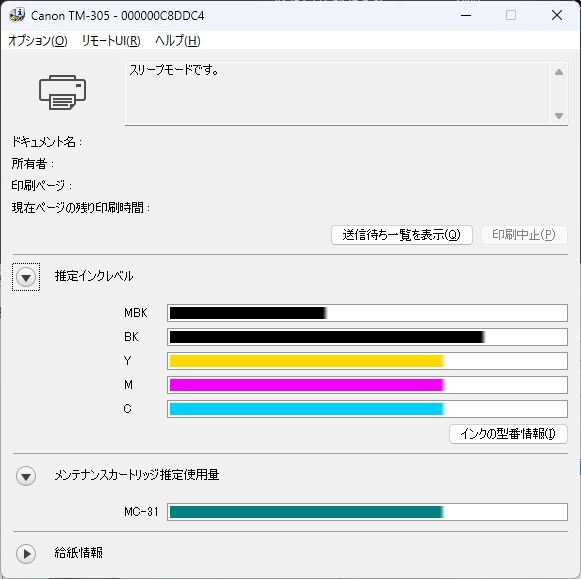581x579 pixels.
Task: Click the 印刷中止(P) button
Action: tap(524, 235)
